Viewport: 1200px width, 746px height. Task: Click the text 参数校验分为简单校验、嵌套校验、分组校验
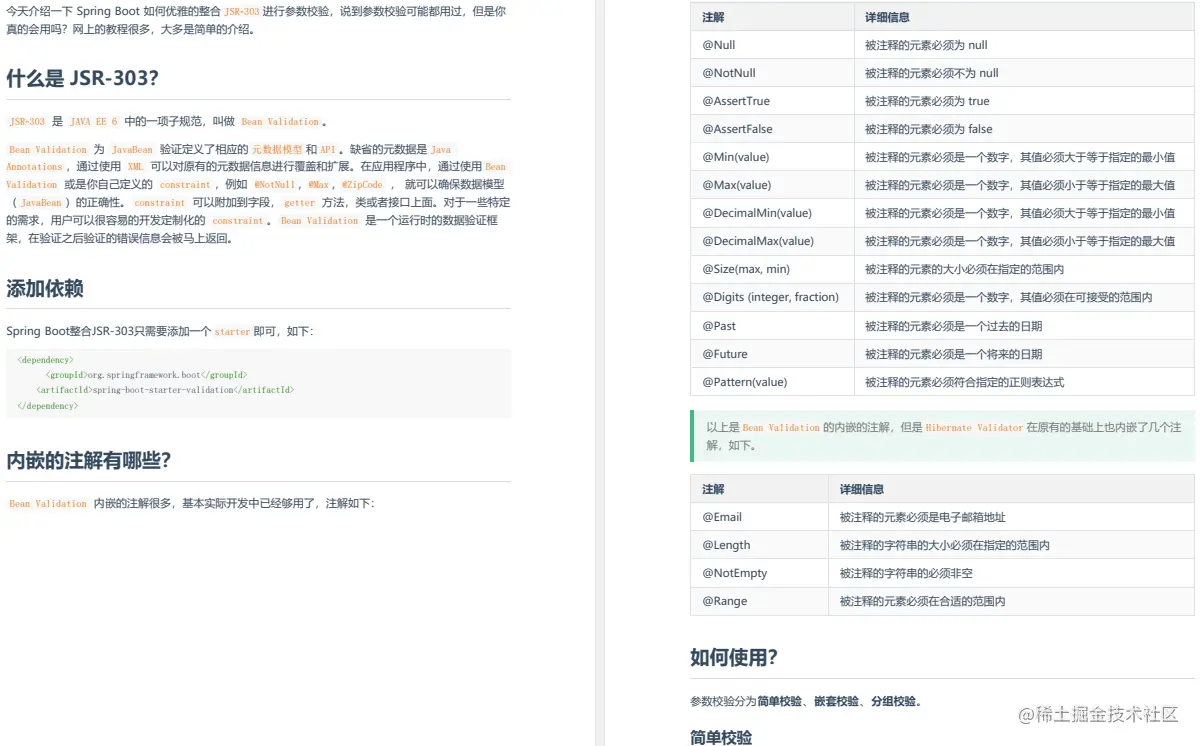[806, 701]
